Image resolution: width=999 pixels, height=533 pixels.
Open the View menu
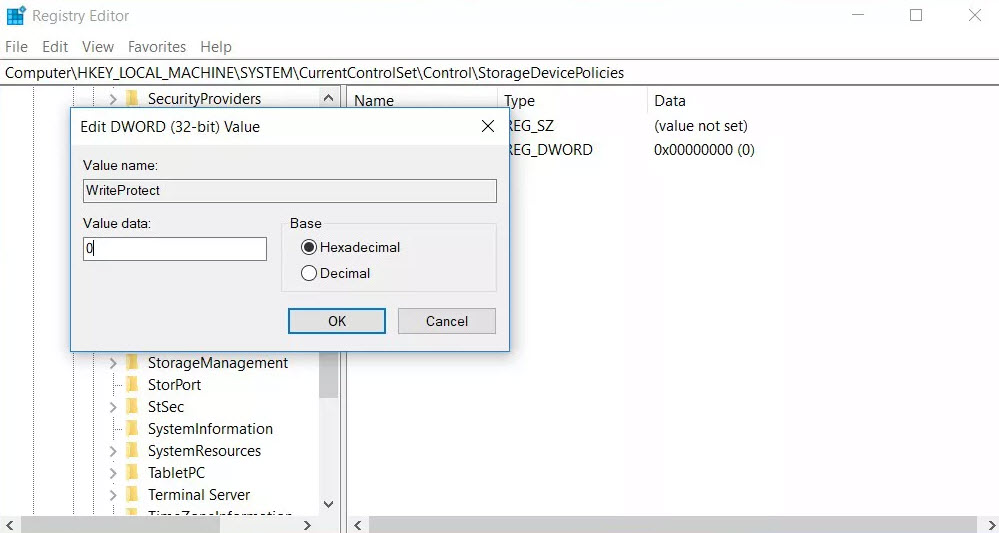coord(97,46)
